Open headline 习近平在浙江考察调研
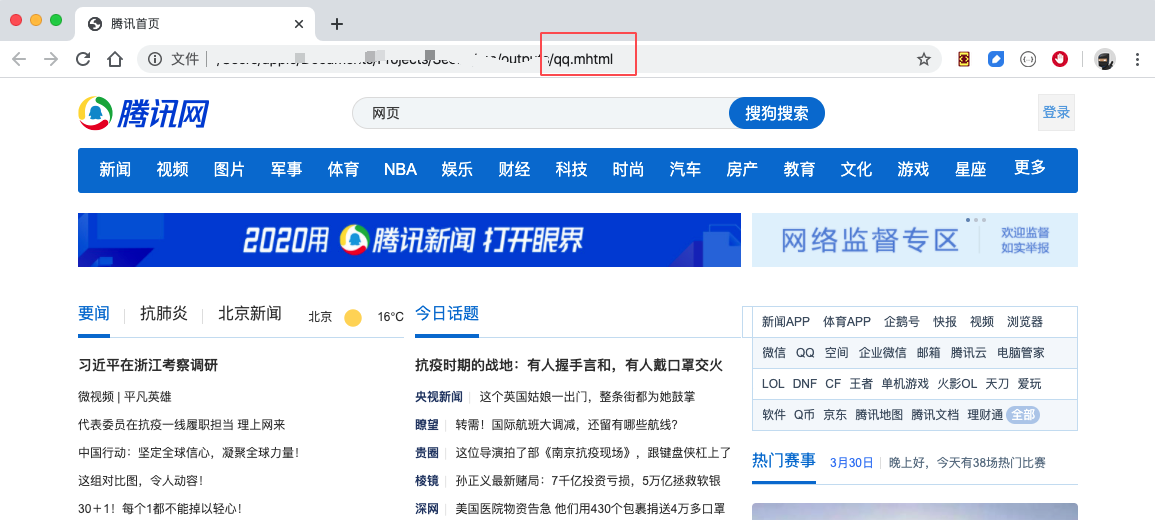The image size is (1155, 520). point(148,365)
